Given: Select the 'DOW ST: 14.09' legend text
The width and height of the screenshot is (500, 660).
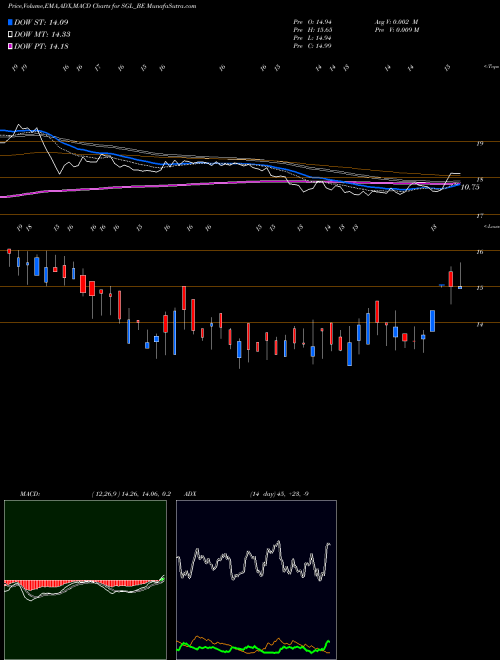Looking at the screenshot, I should click(x=41, y=22).
